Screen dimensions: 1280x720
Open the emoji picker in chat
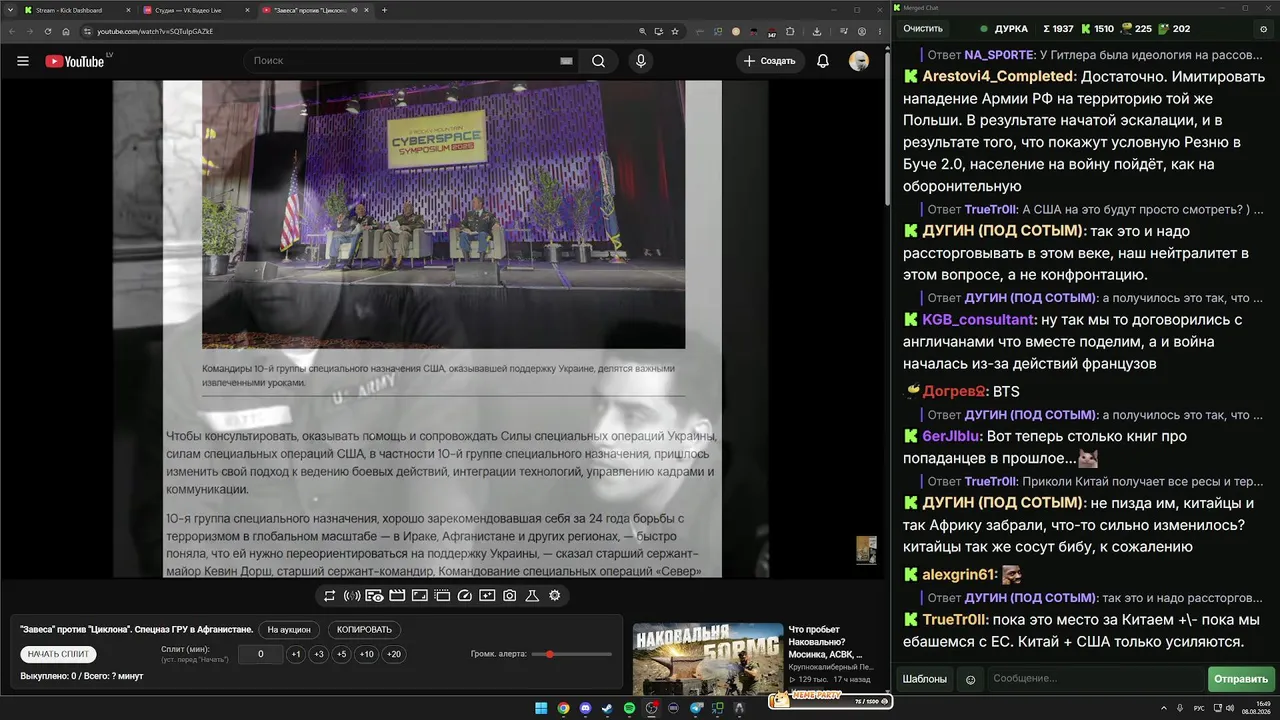[x=970, y=679]
